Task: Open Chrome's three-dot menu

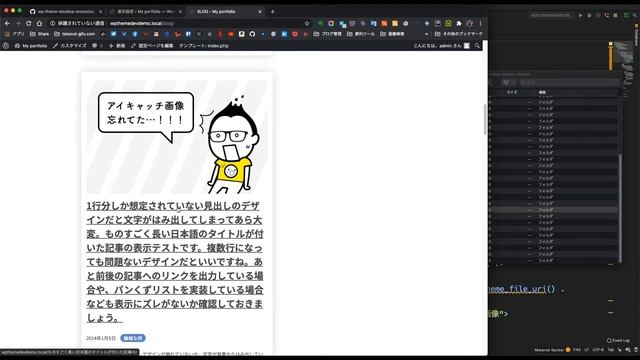Action: (x=480, y=24)
